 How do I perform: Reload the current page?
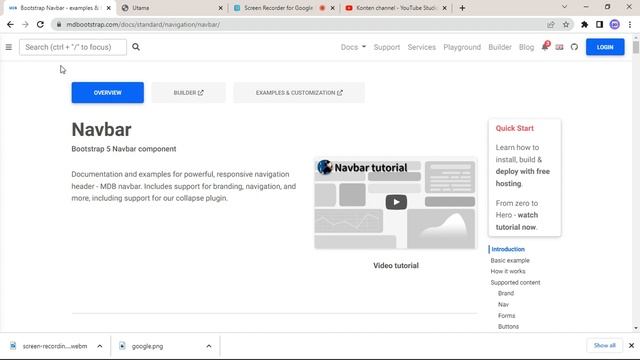[40, 24]
